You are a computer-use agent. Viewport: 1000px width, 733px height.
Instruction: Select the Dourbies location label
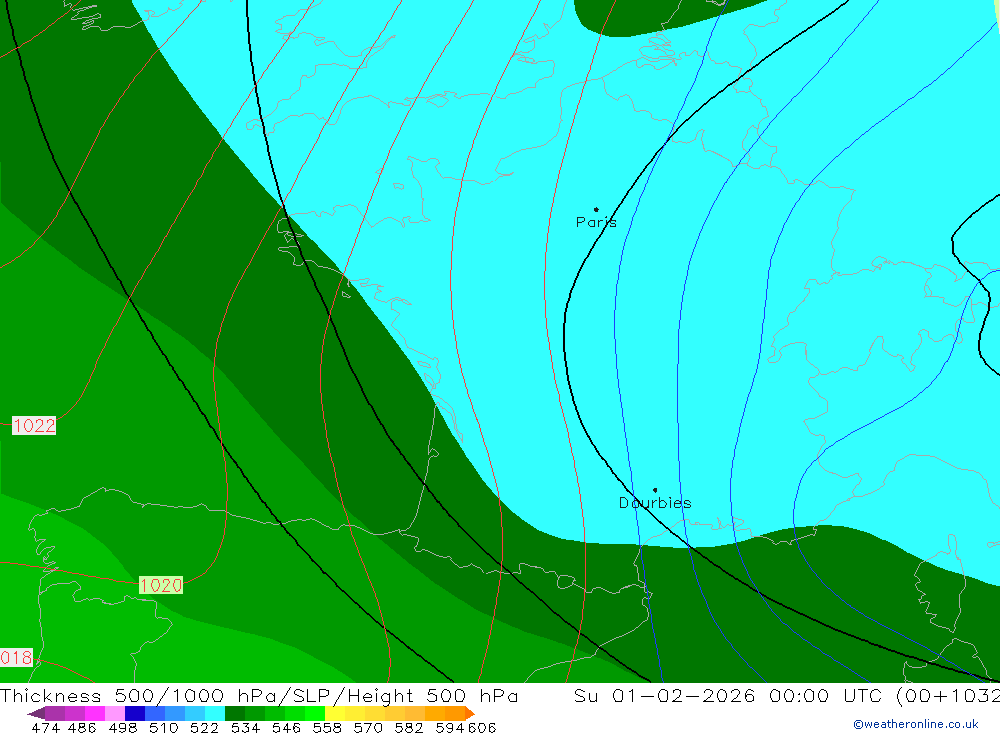pos(655,503)
